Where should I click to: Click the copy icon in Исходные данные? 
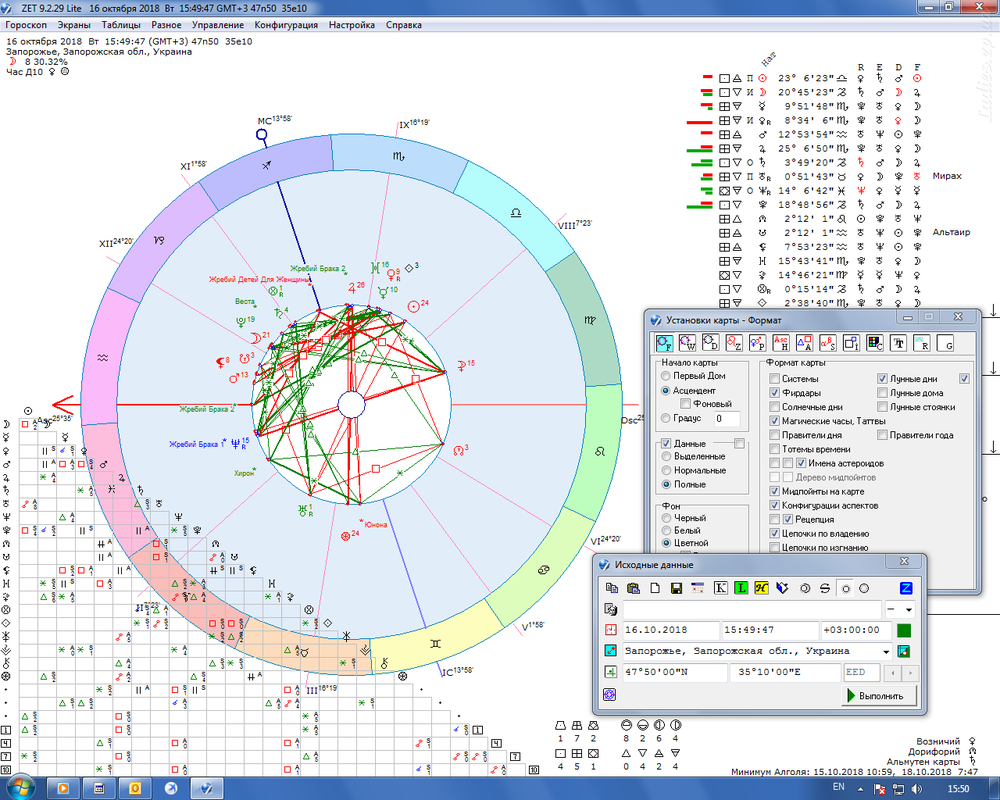tap(612, 588)
